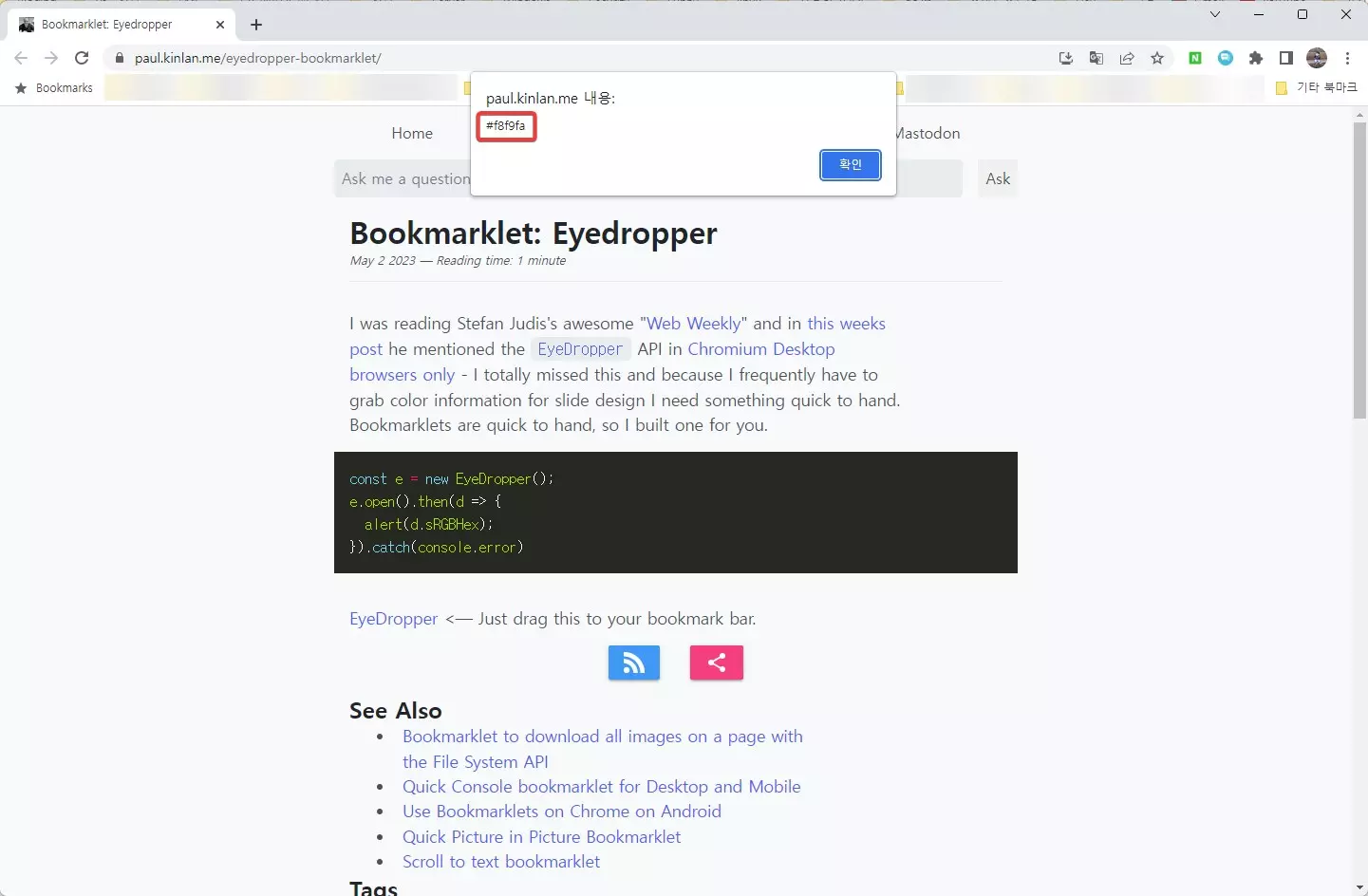The height and width of the screenshot is (896, 1368).
Task: Click the address bar URL
Action: (258, 58)
